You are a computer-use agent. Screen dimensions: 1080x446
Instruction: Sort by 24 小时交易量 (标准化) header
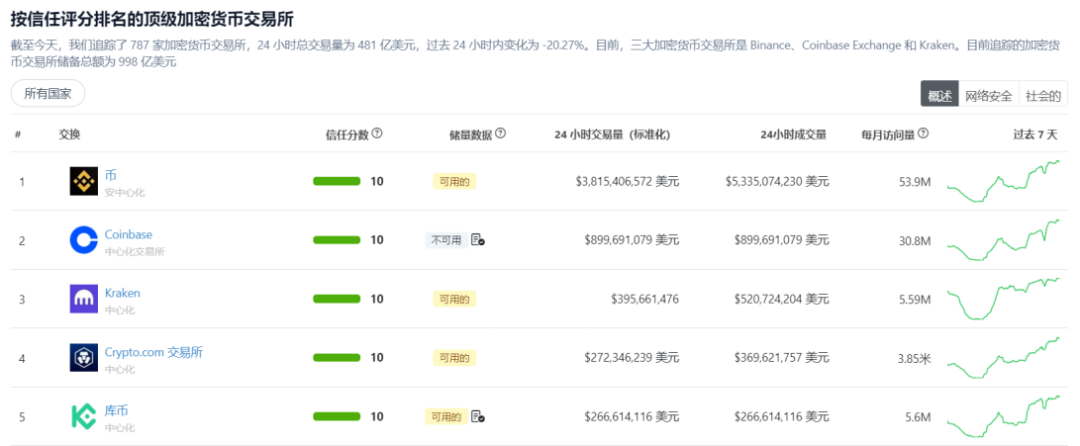tap(612, 135)
